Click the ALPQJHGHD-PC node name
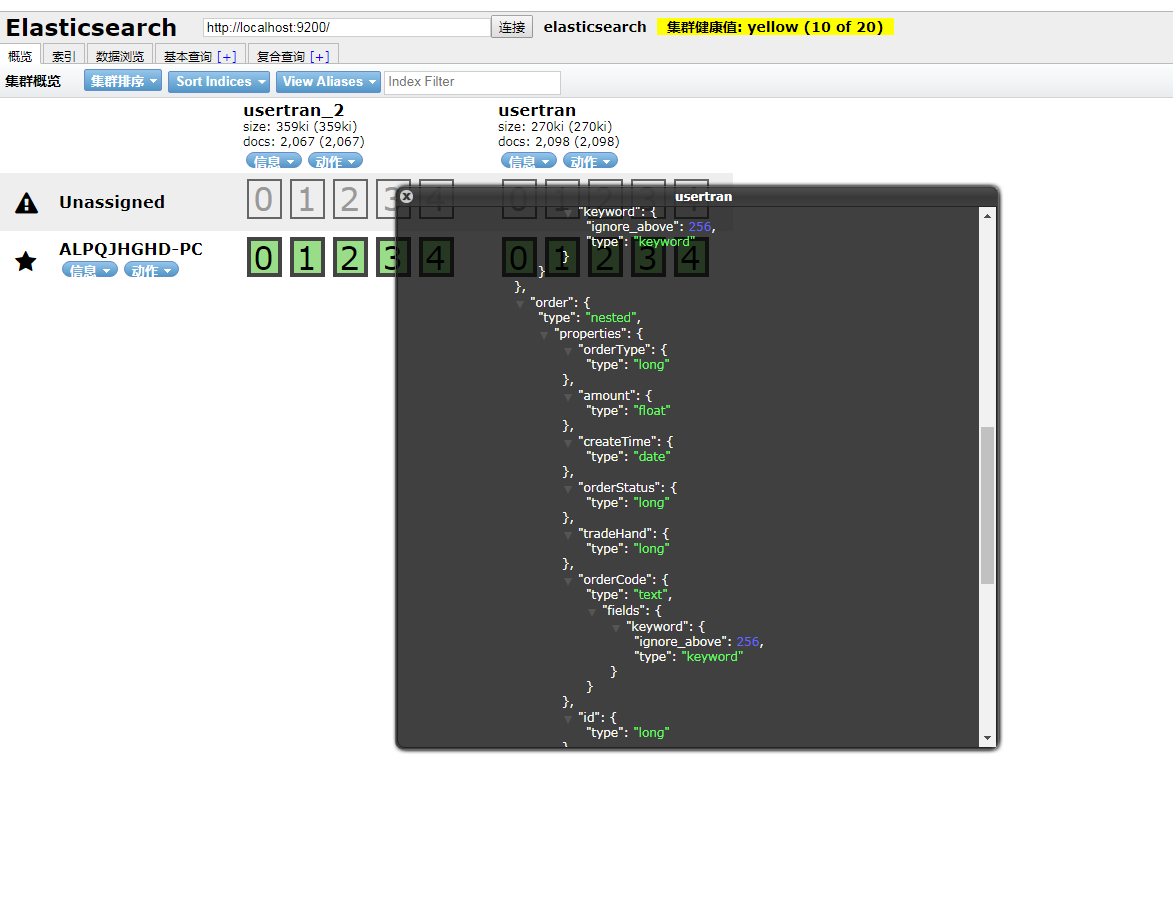This screenshot has height=907, width=1173. tap(131, 249)
